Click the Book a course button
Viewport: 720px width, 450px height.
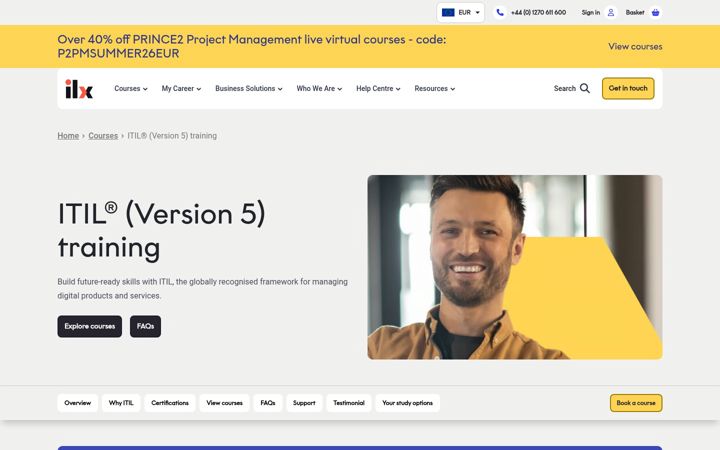(x=636, y=403)
